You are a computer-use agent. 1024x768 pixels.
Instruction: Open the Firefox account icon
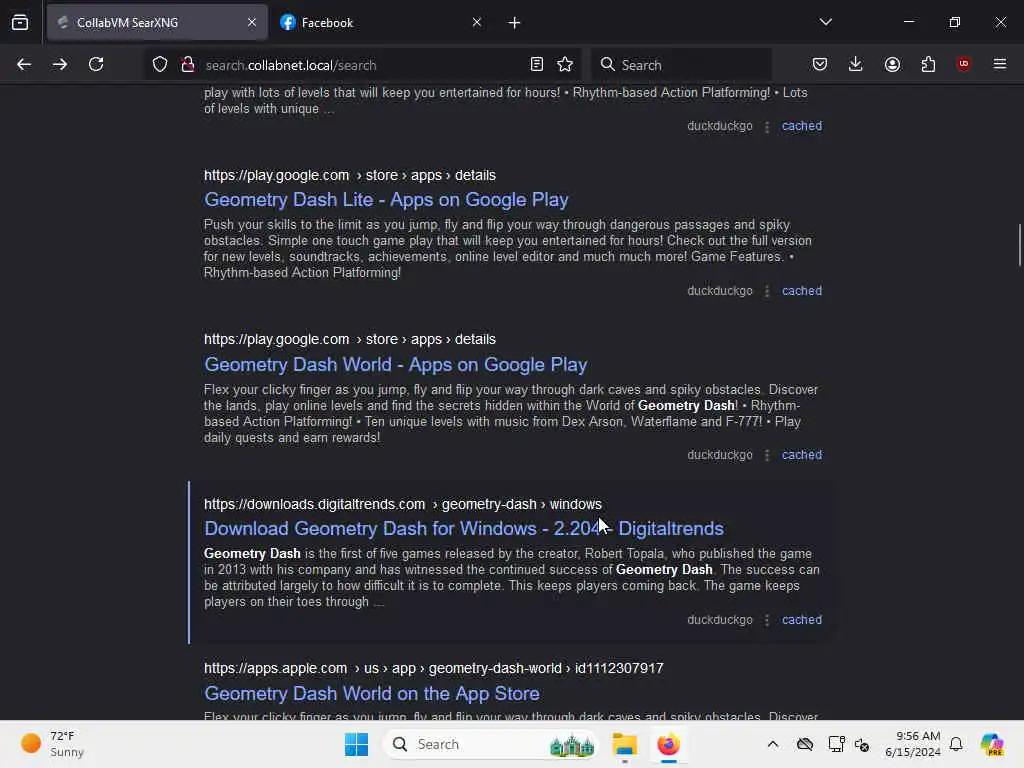pyautogui.click(x=893, y=65)
